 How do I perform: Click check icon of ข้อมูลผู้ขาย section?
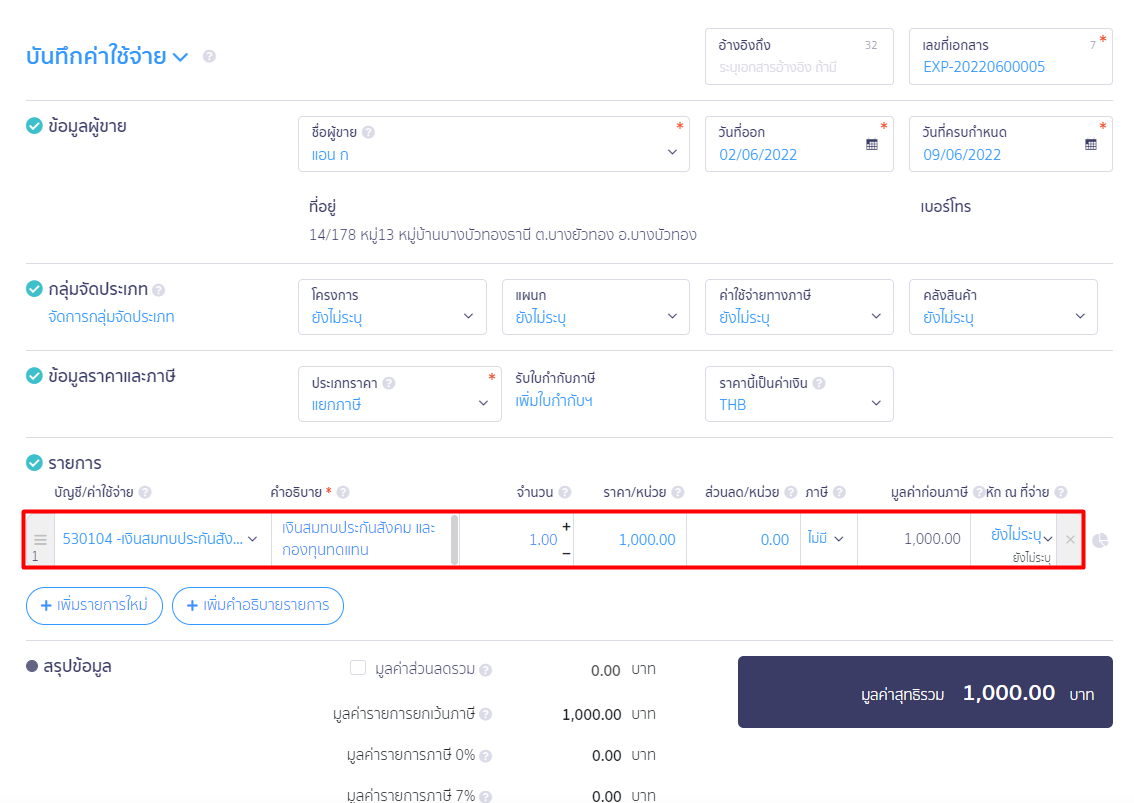[x=34, y=126]
